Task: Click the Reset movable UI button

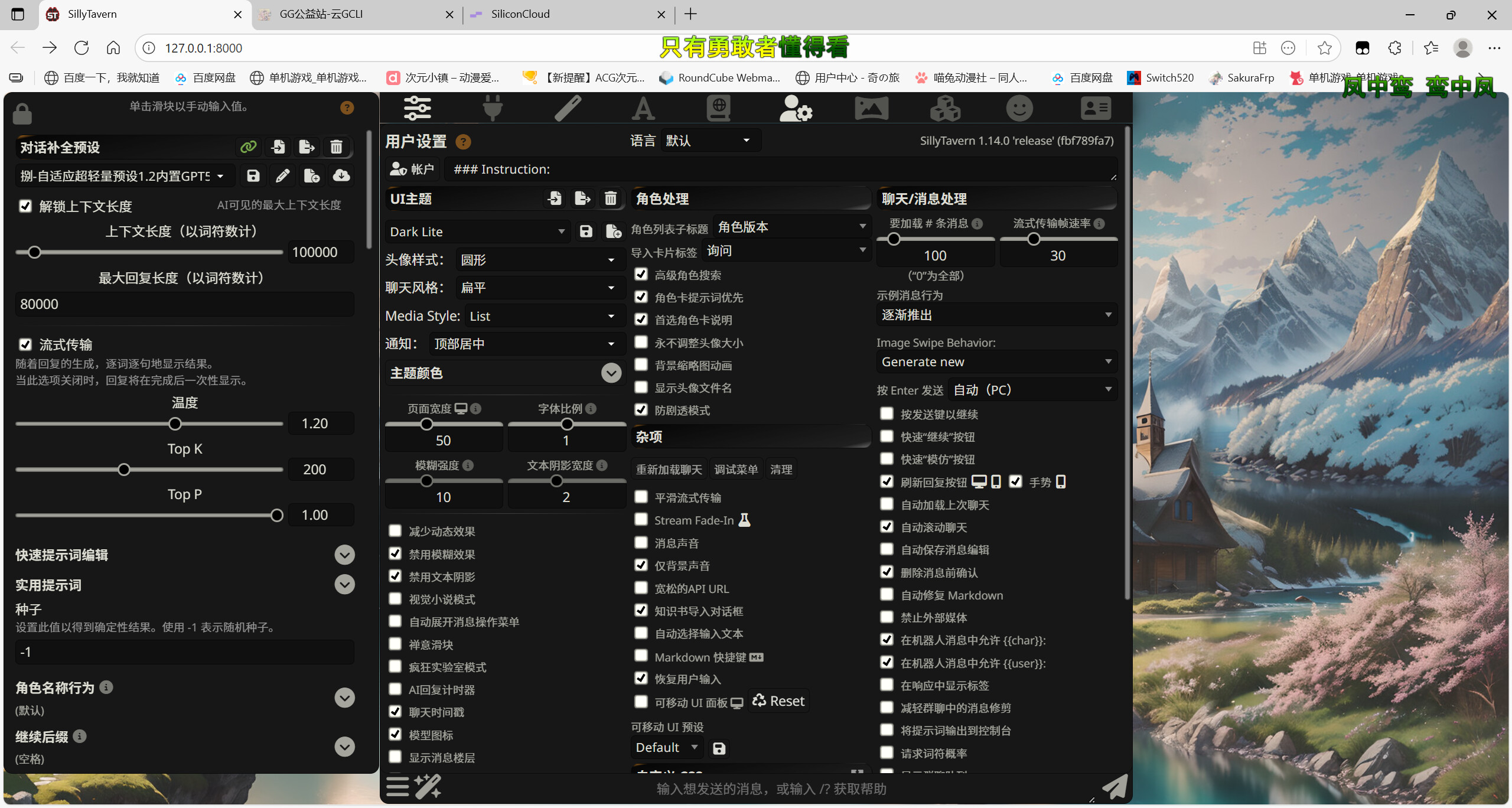Action: (778, 701)
